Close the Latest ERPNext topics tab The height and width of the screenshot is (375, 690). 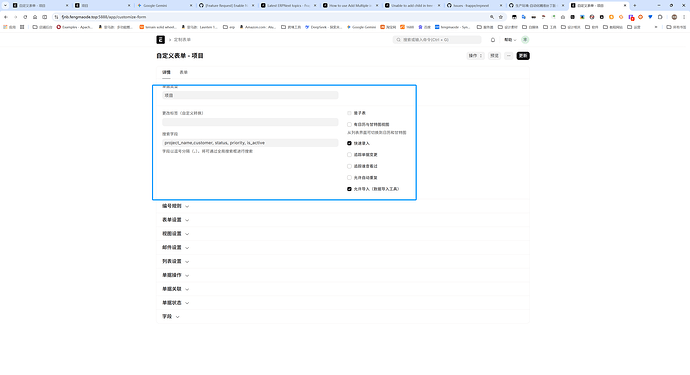[315, 5]
